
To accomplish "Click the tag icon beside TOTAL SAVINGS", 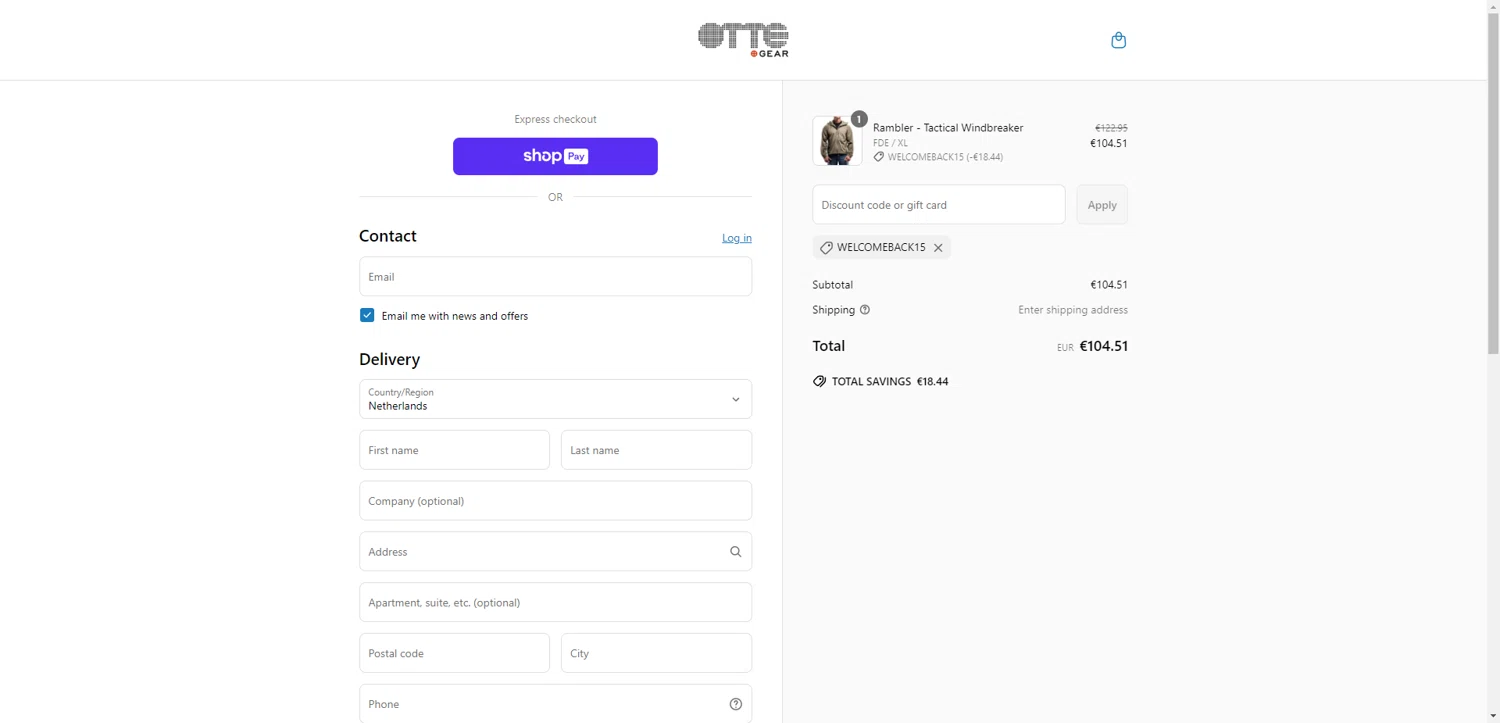I will tap(819, 382).
